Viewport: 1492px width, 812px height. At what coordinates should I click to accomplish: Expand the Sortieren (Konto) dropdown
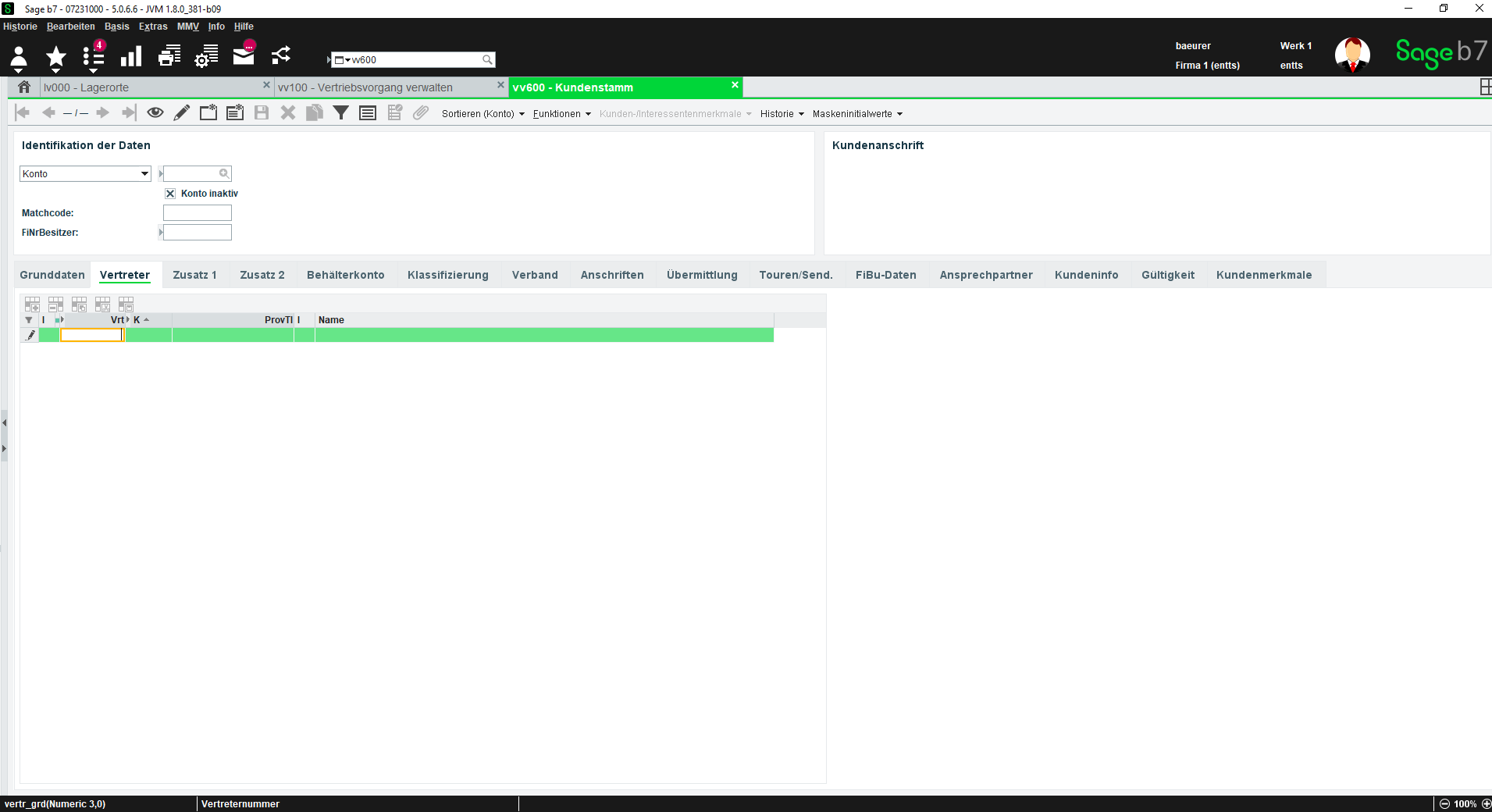[x=482, y=114]
